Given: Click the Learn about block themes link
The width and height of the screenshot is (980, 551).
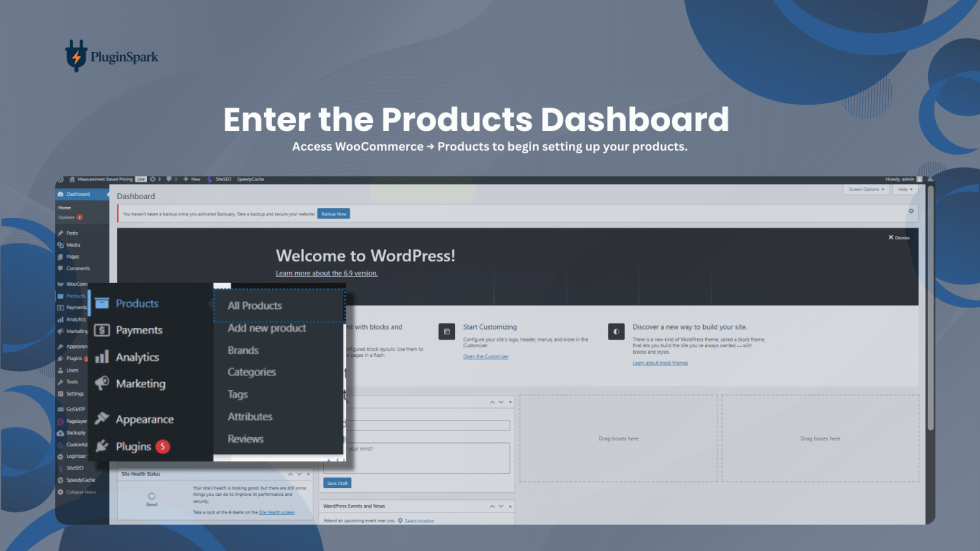Looking at the screenshot, I should [660, 363].
